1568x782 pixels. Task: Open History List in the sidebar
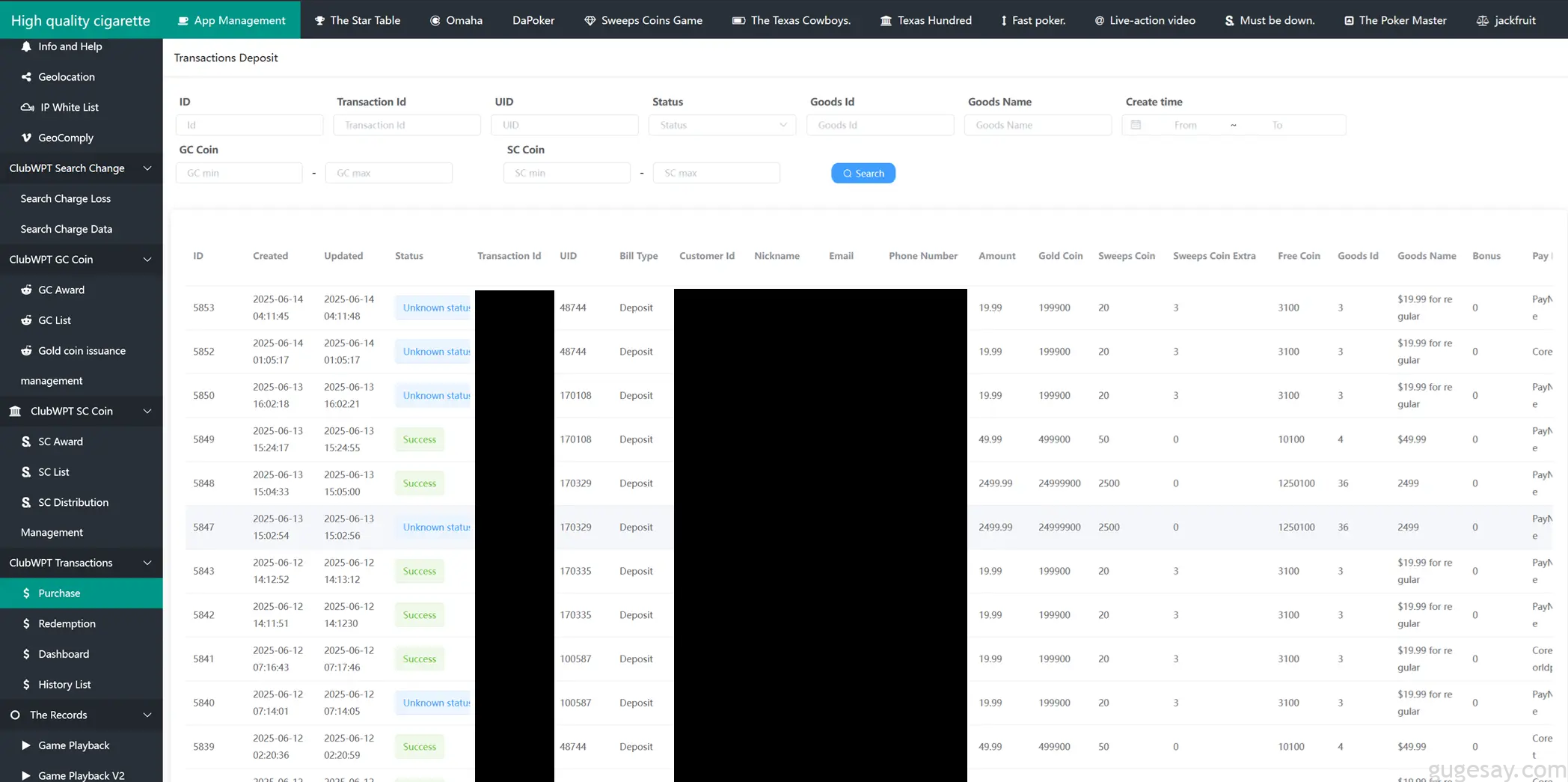click(x=64, y=685)
